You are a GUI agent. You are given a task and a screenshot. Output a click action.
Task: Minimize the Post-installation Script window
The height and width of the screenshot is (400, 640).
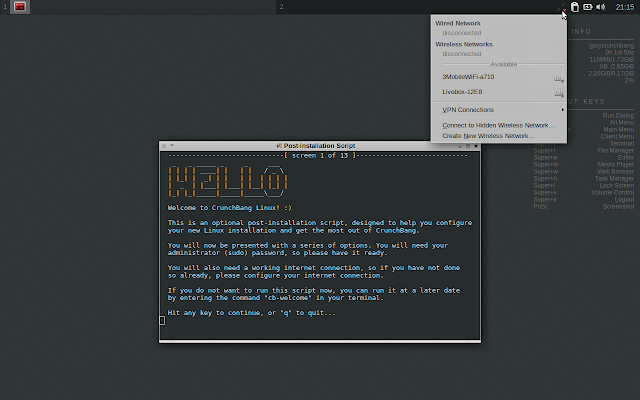tap(460, 146)
